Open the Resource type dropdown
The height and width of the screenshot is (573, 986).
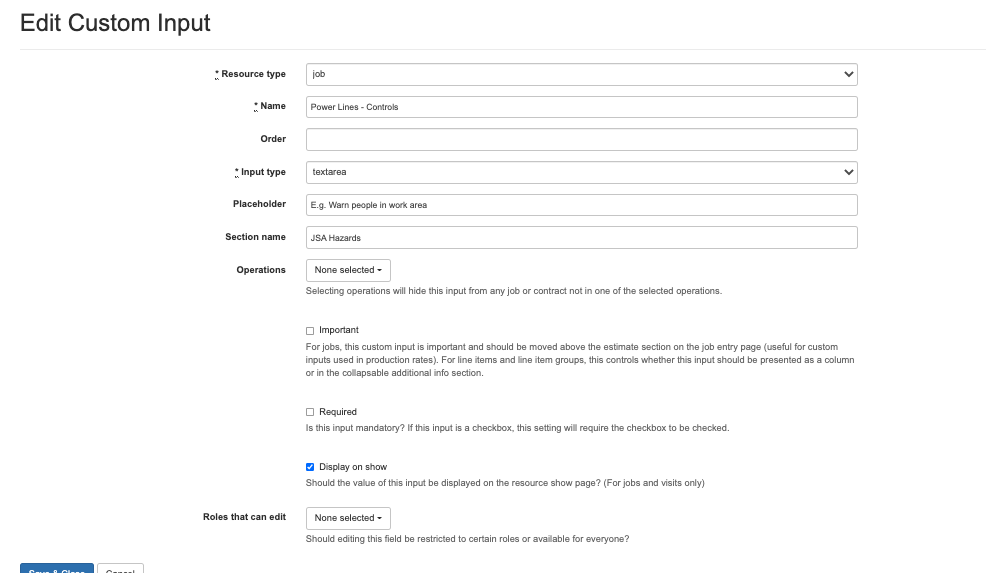click(581, 74)
